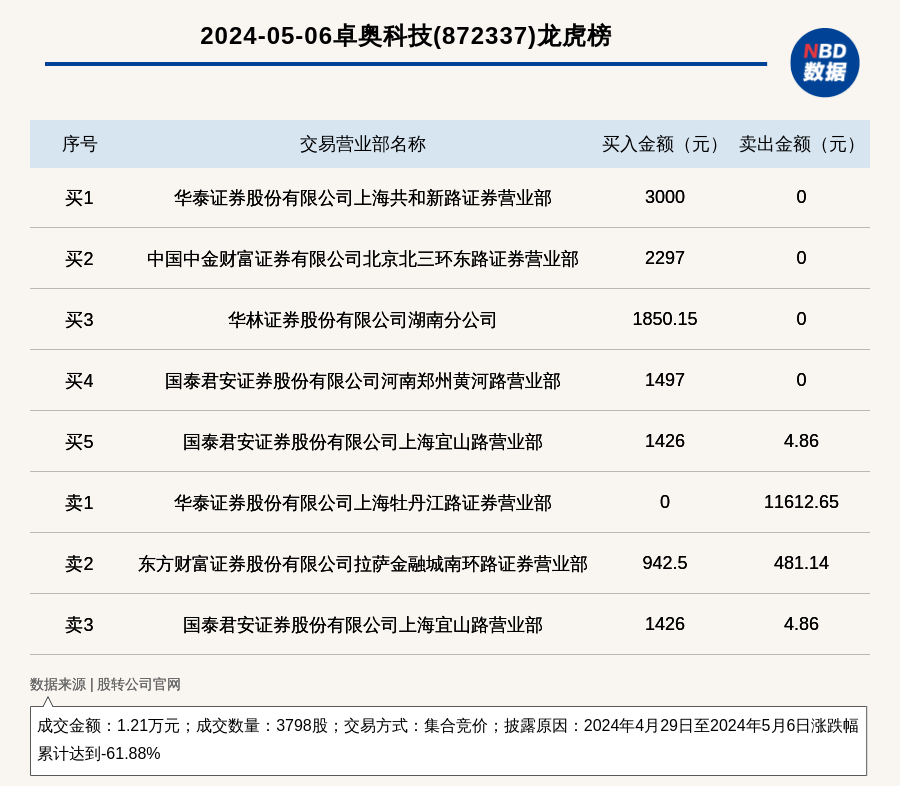This screenshot has height=786, width=900.
Task: Click the 序号 column header
Action: click(x=80, y=144)
